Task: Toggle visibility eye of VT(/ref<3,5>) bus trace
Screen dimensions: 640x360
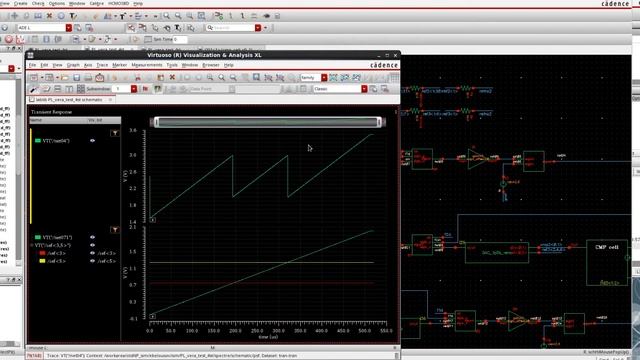Action: (x=93, y=245)
